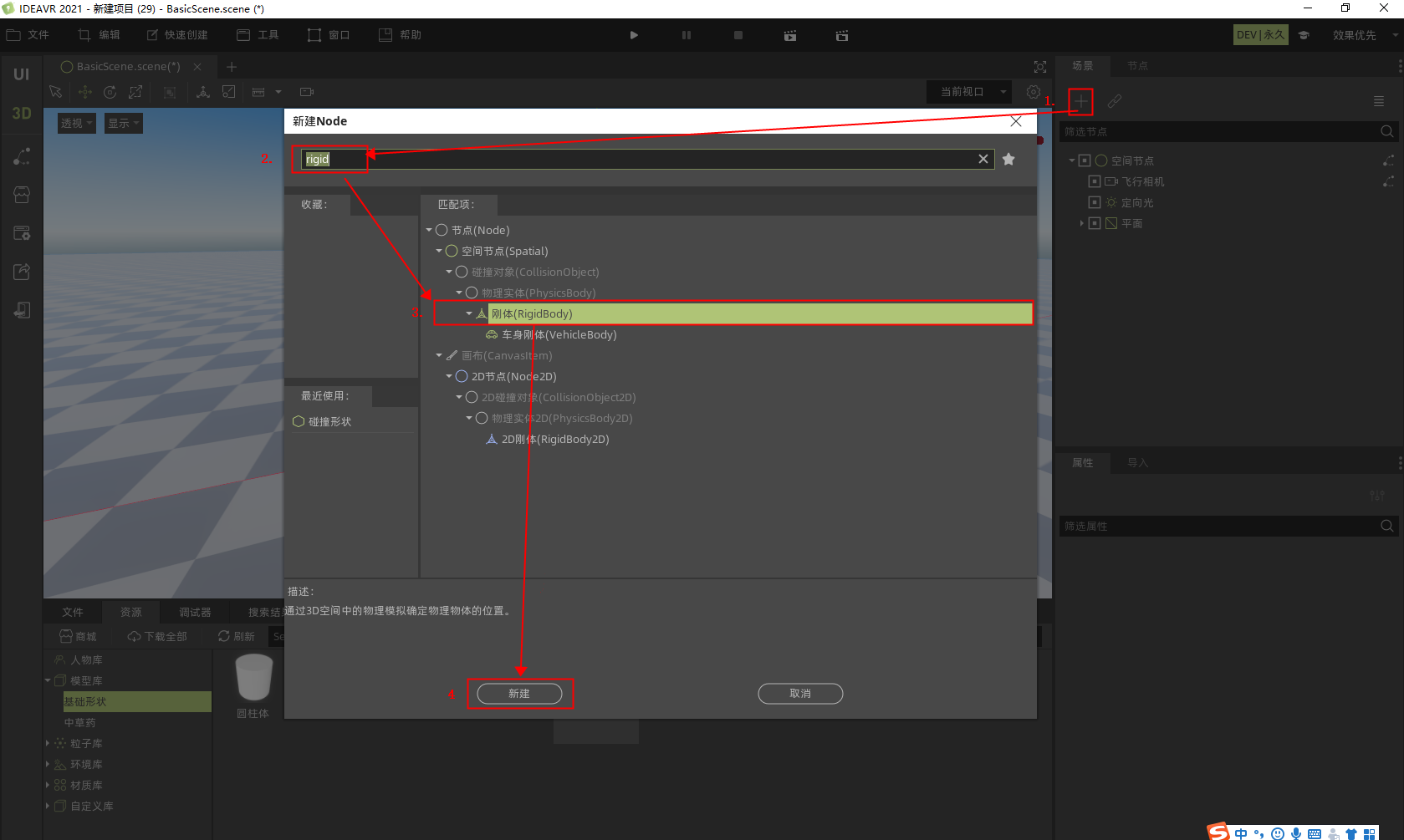Open the viewport settings gear
This screenshot has width=1404, height=840.
1034,92
